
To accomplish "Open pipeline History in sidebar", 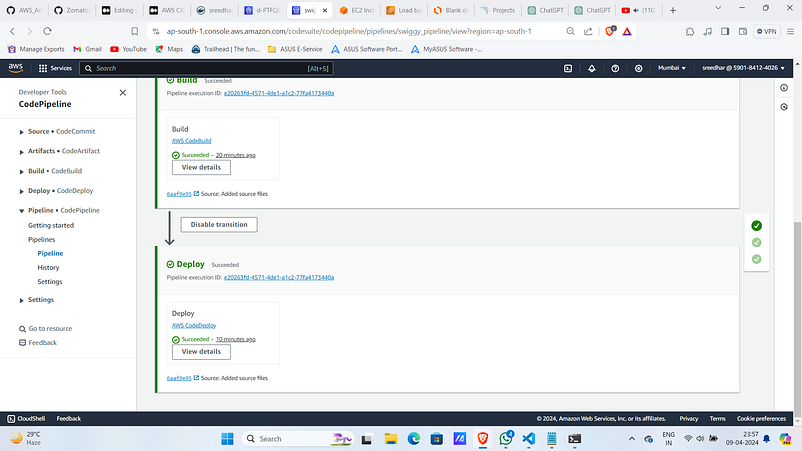I will 48,267.
